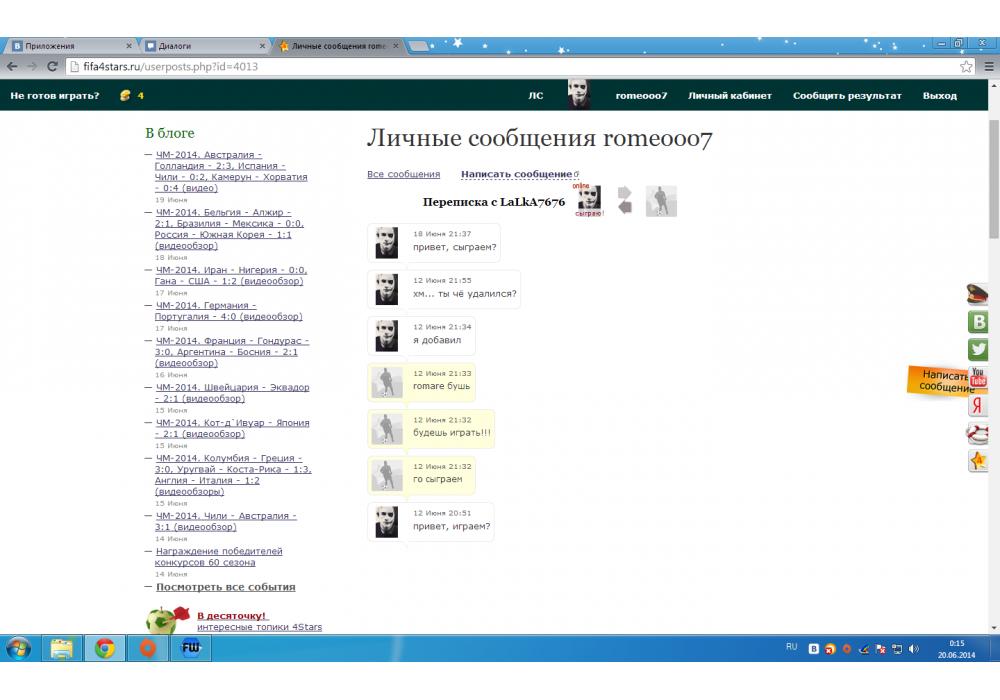
Task: Click the page vertical scrollbar
Action: click(993, 190)
